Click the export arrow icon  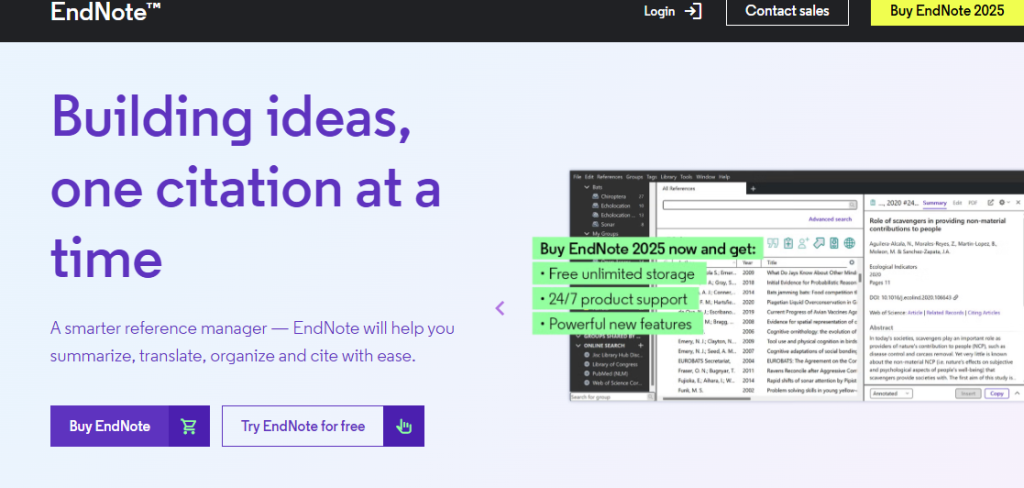tap(819, 242)
